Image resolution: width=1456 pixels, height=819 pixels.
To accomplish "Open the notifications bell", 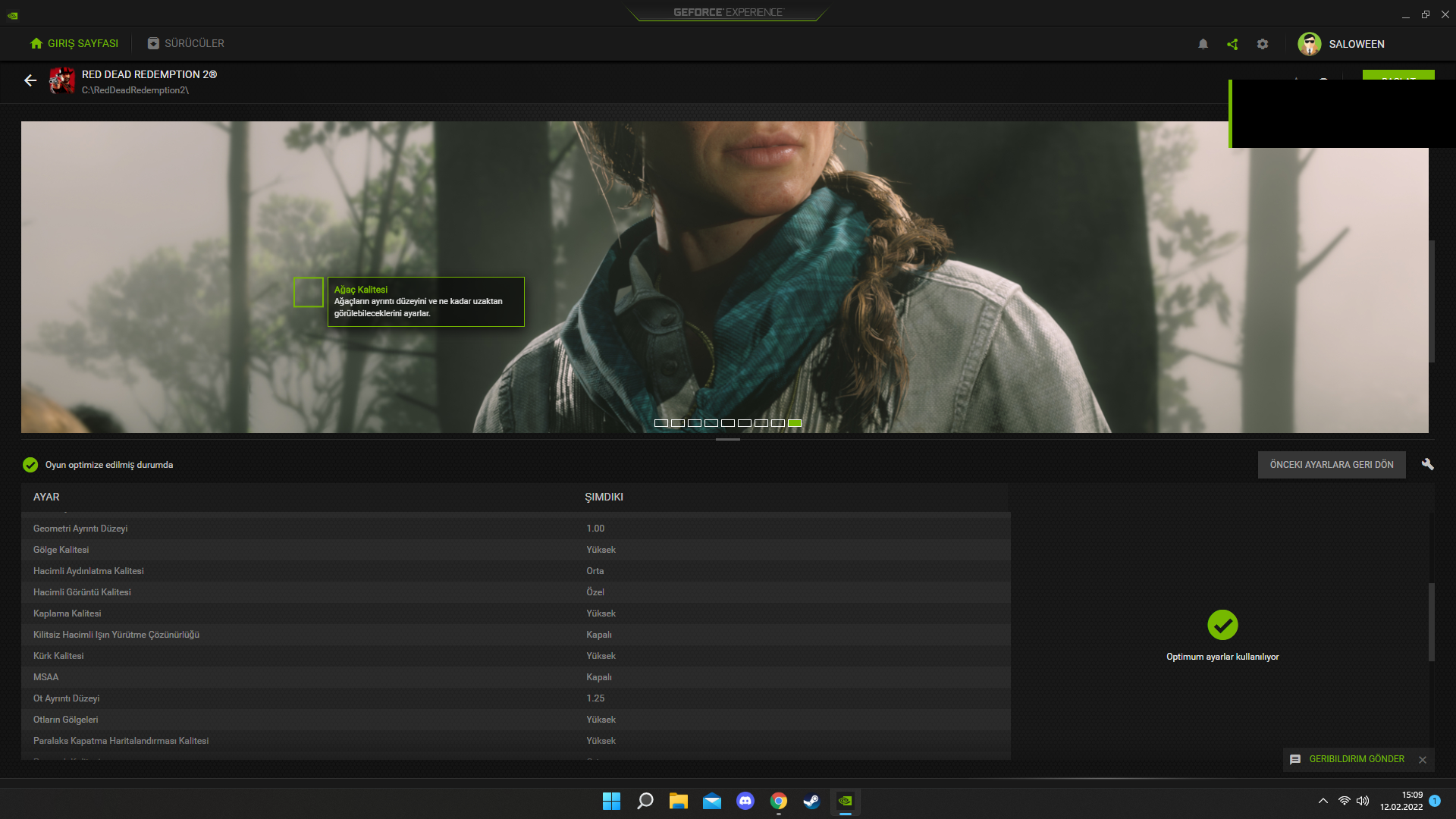I will coord(1203,44).
